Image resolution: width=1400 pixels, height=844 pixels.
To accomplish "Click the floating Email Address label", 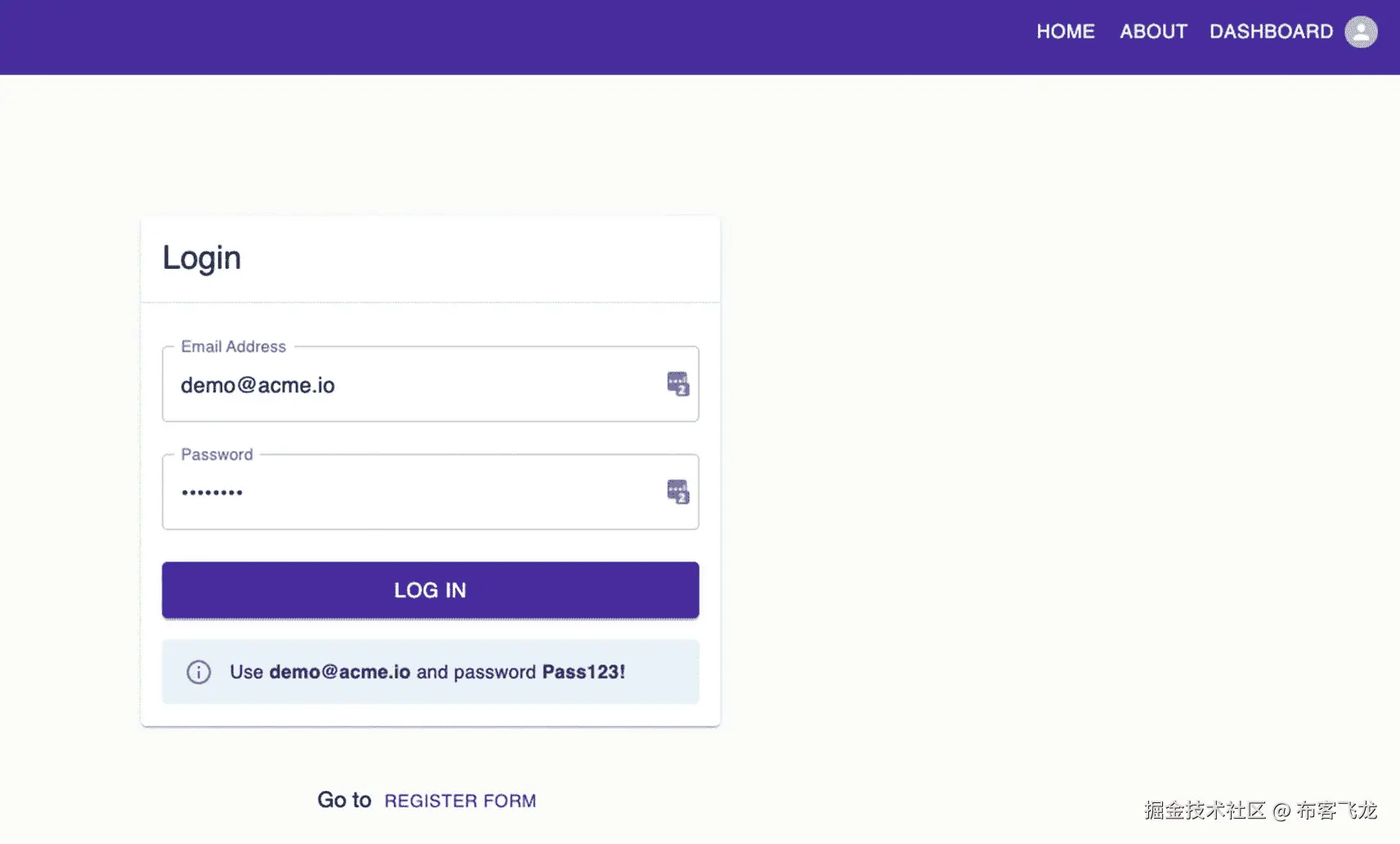I will [x=233, y=346].
